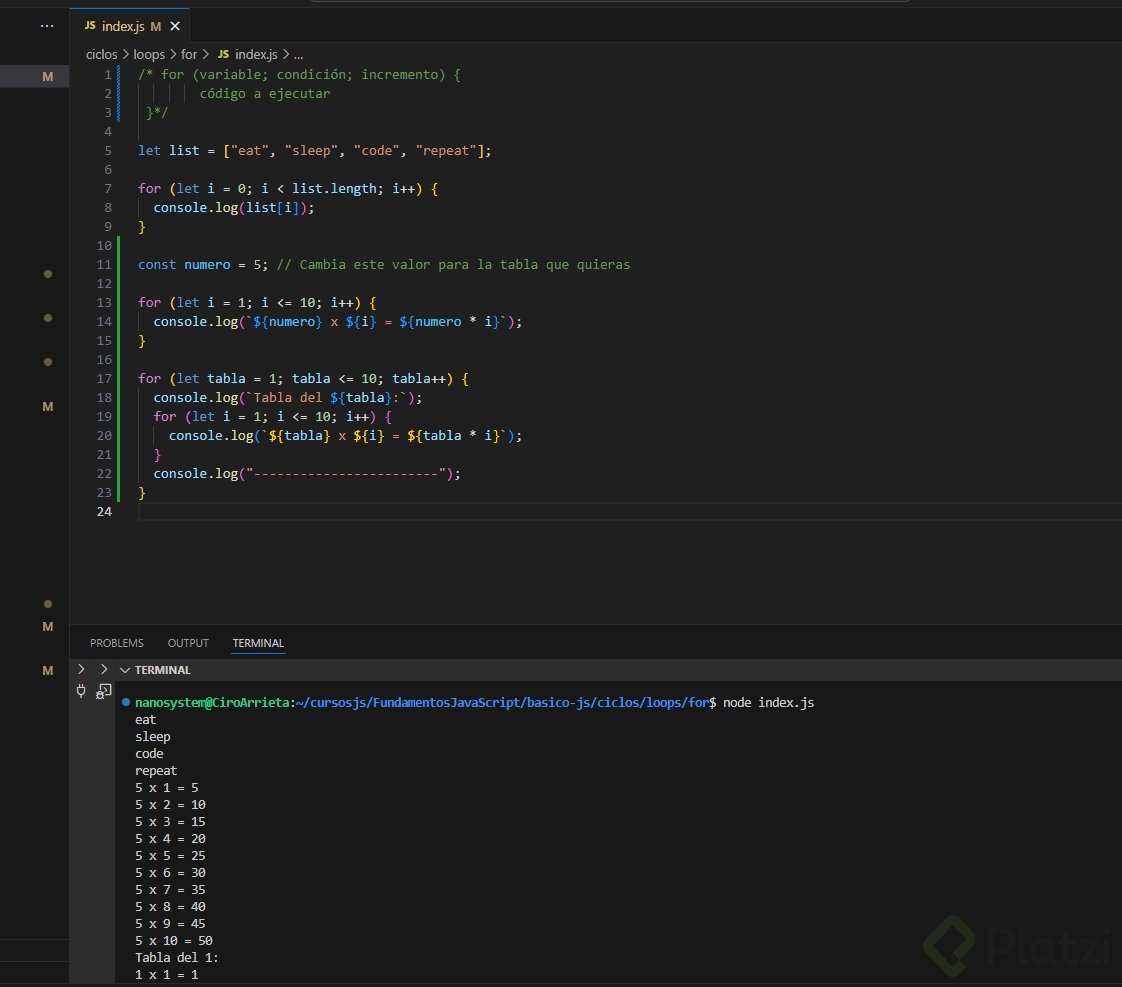Viewport: 1122px width, 987px height.
Task: Click the green change bar beside line 17
Action: pos(118,379)
